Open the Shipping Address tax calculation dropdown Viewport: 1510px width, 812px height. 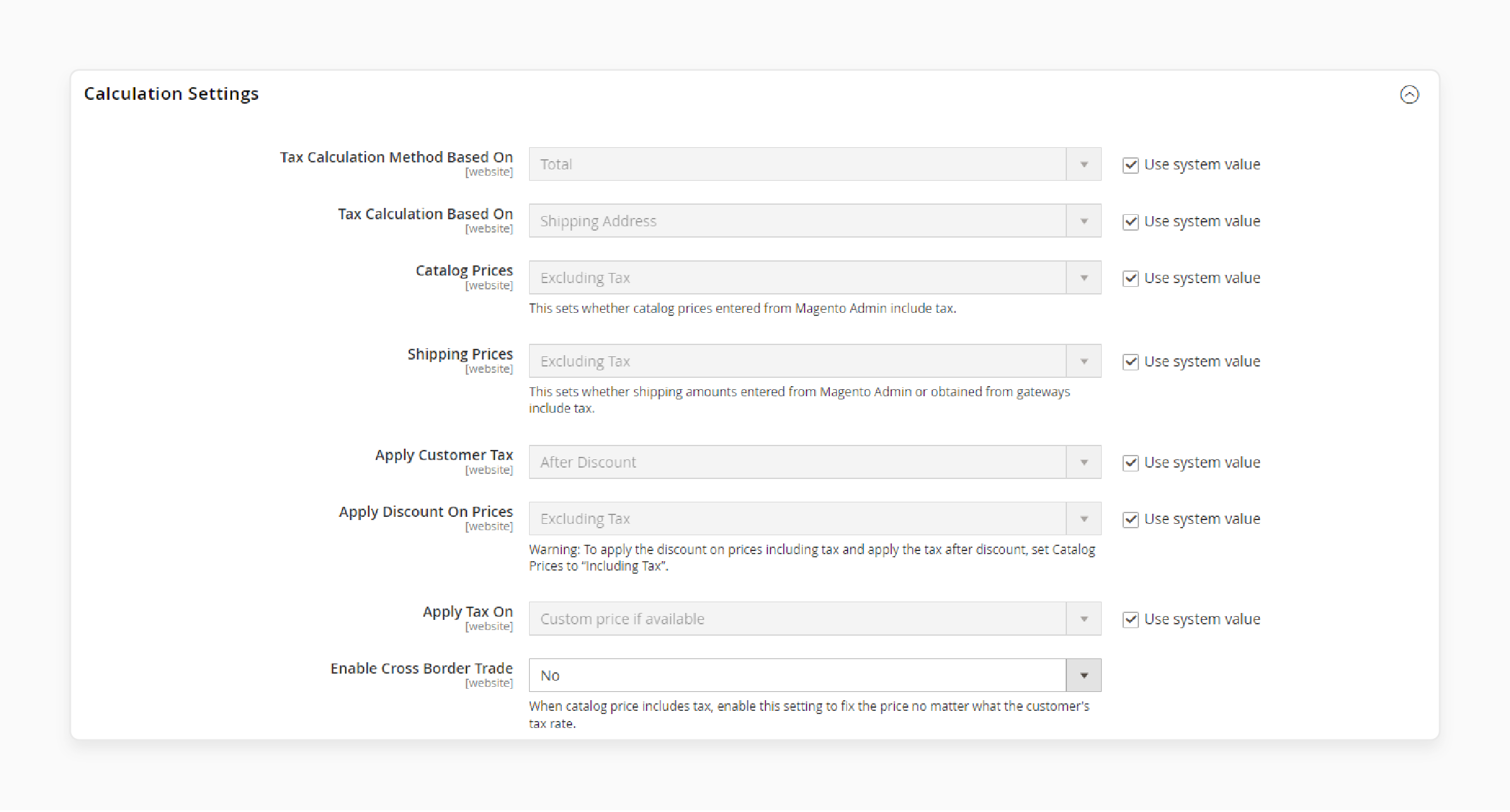pyautogui.click(x=815, y=221)
